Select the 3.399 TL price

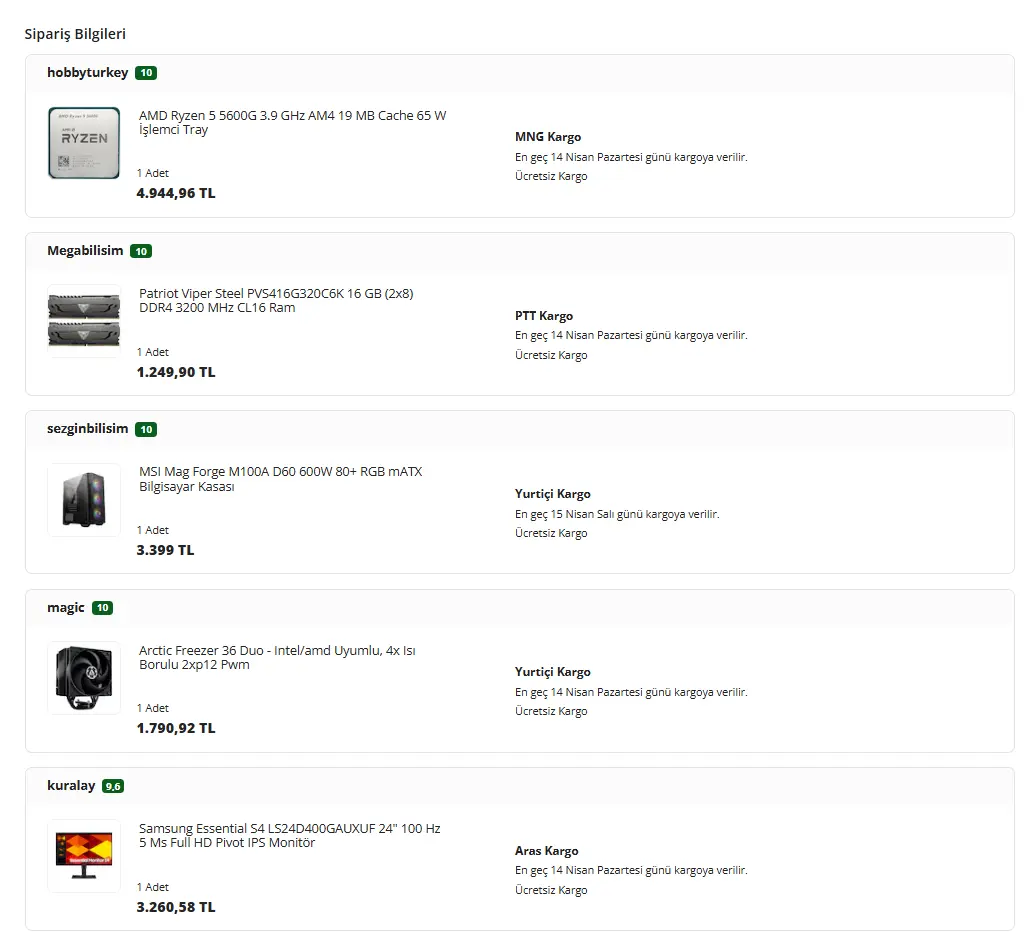point(165,550)
